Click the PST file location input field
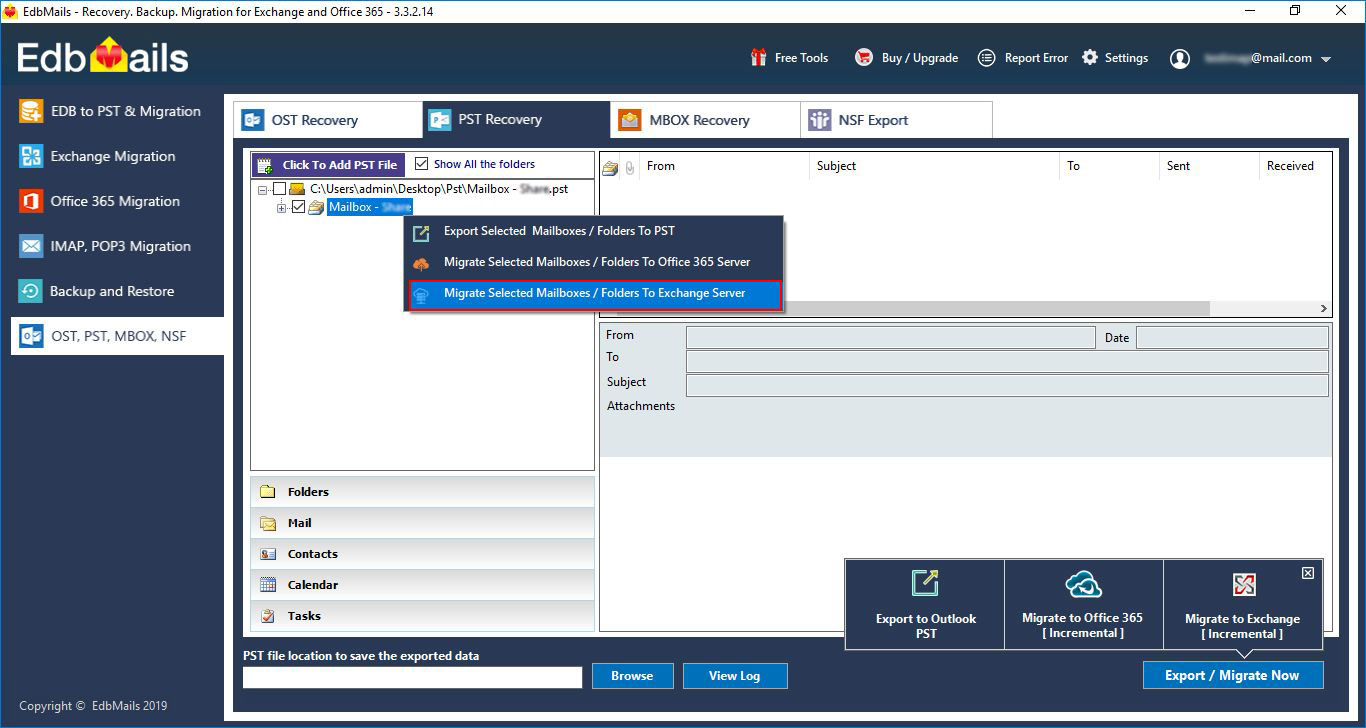 tap(412, 677)
